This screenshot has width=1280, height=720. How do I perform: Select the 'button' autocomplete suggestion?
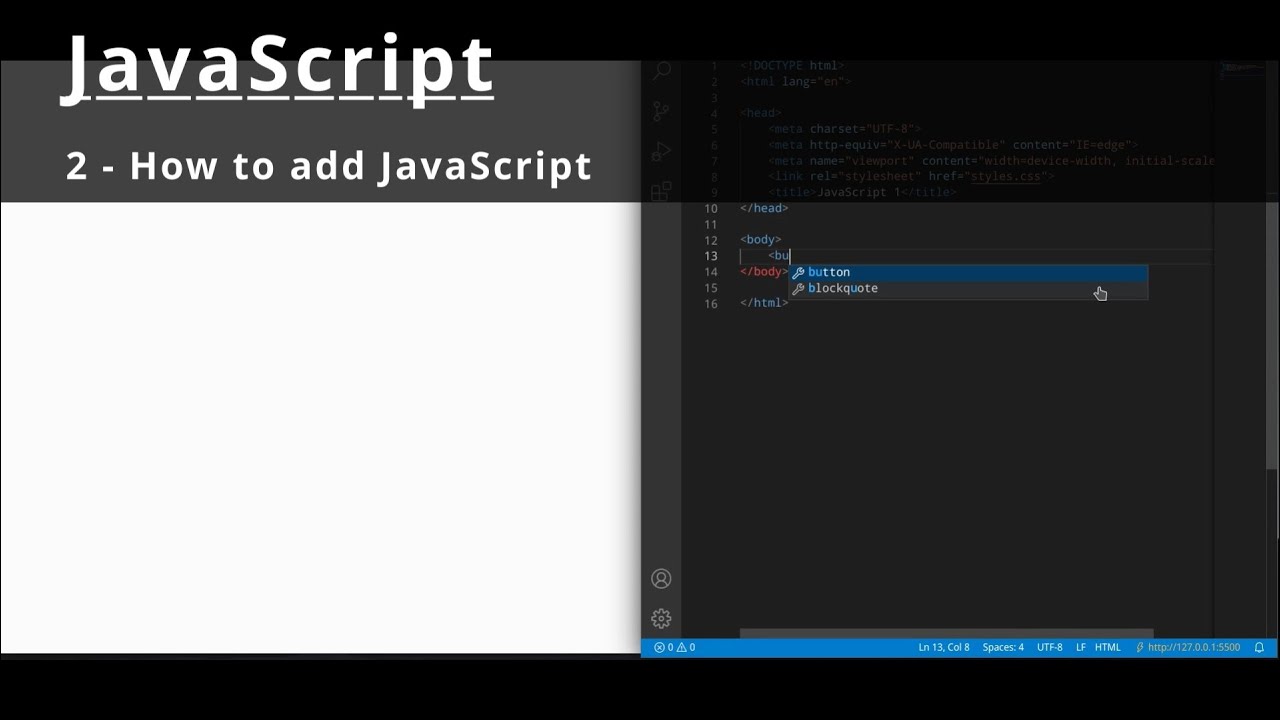tap(969, 272)
